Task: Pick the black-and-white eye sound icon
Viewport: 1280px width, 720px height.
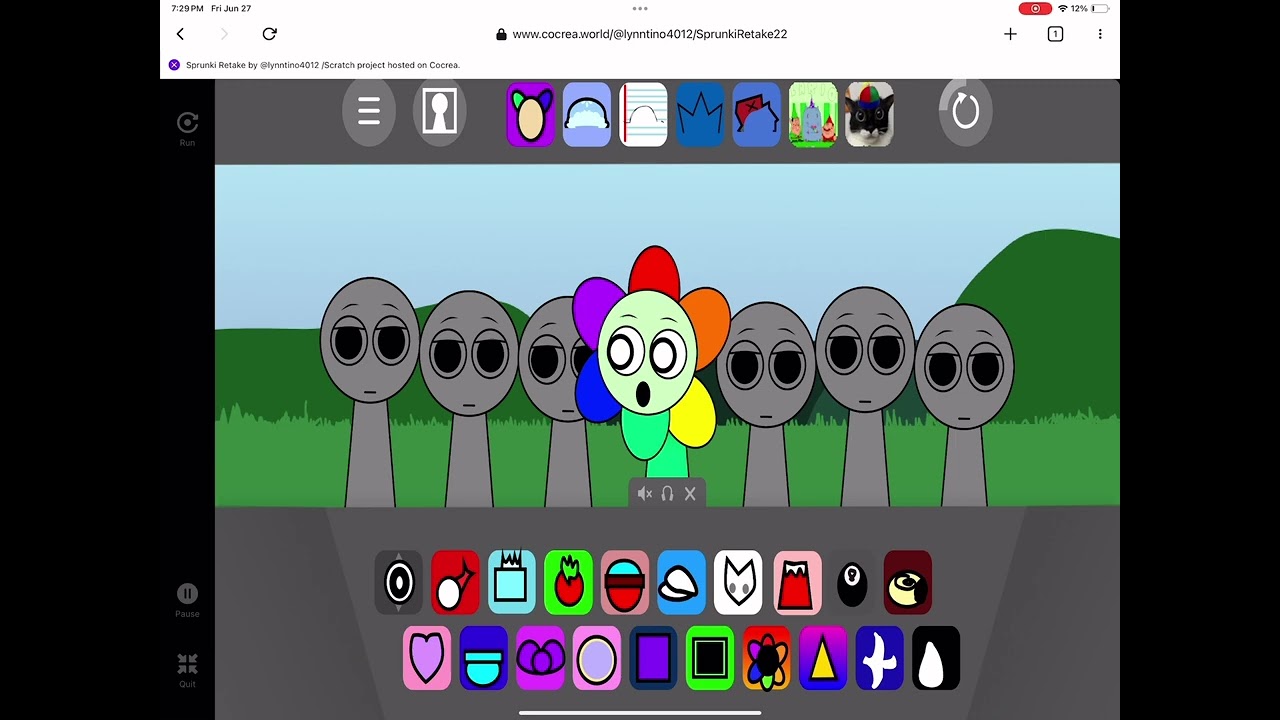Action: (399, 582)
